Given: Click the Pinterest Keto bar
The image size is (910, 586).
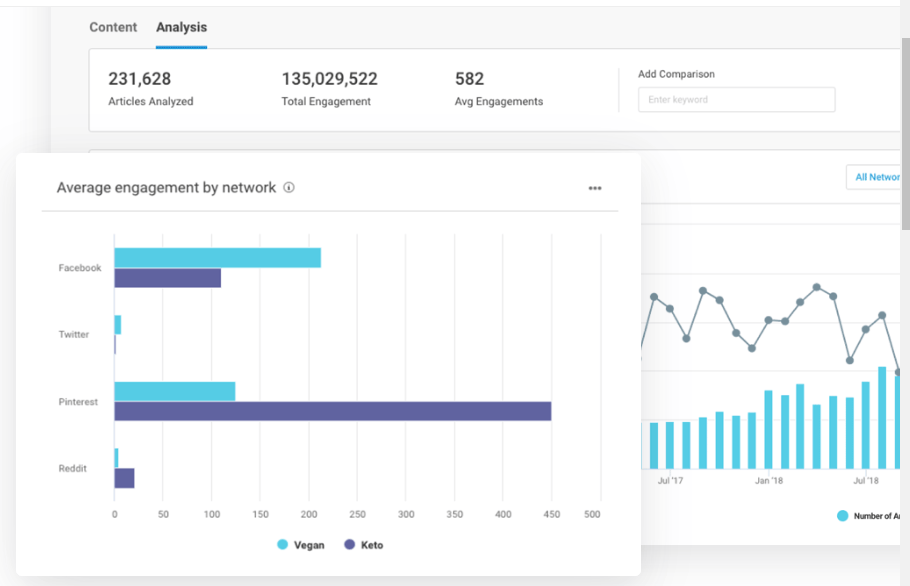Looking at the screenshot, I should (332, 411).
